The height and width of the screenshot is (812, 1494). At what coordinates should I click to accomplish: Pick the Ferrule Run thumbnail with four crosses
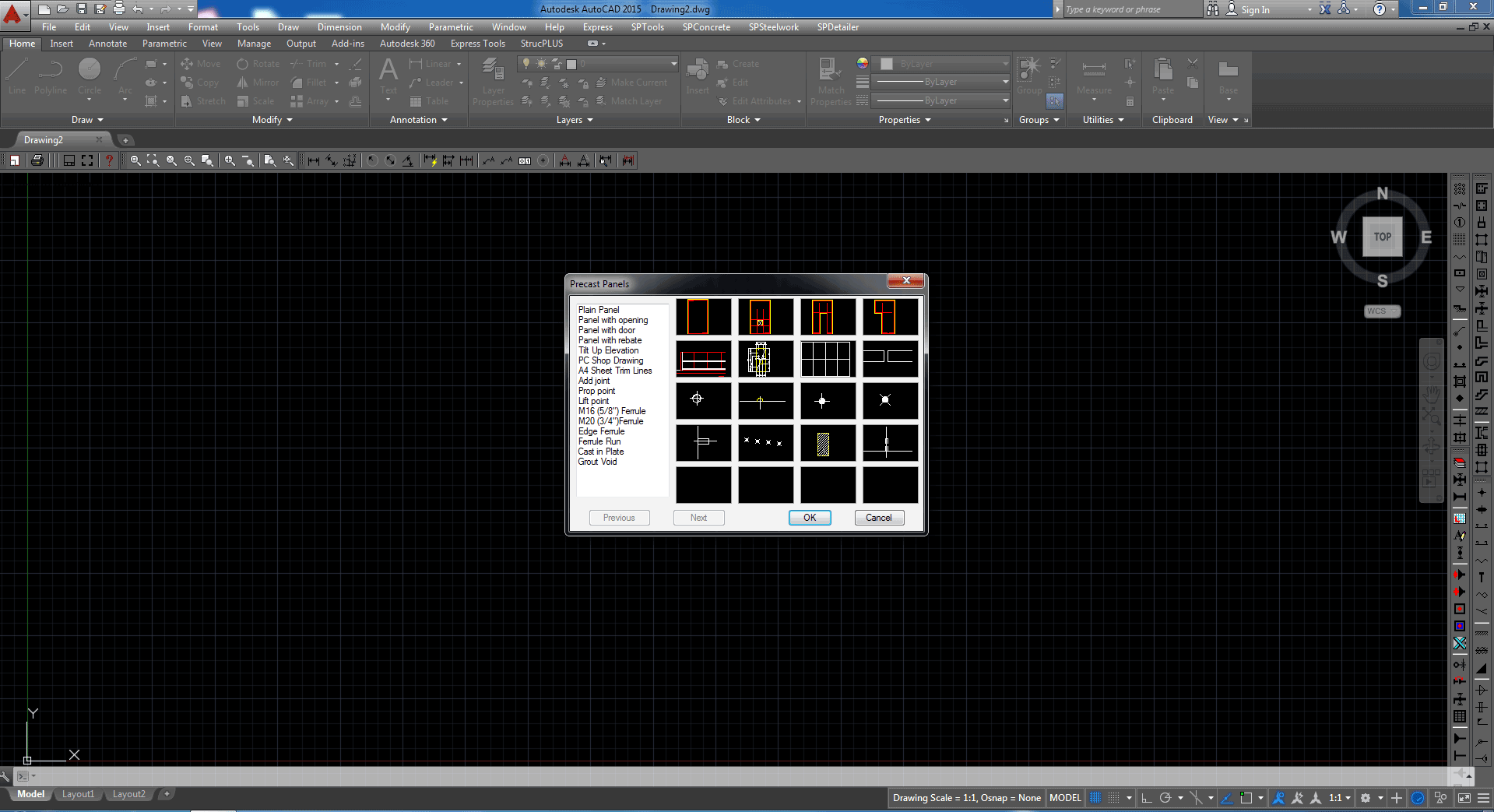[765, 443]
